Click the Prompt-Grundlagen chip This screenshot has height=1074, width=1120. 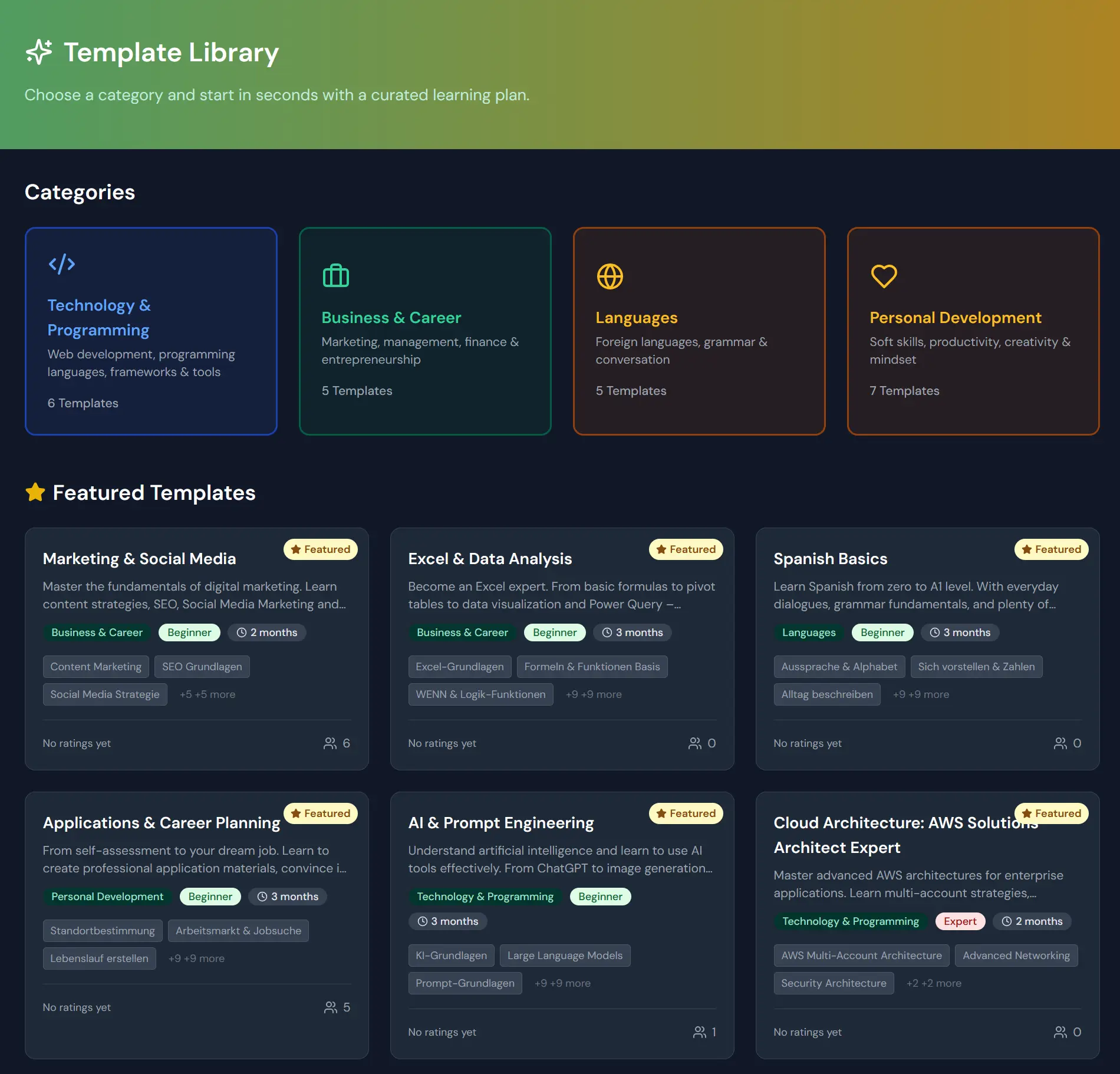click(x=465, y=983)
